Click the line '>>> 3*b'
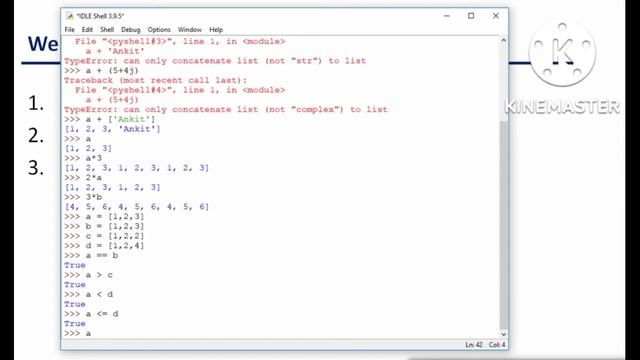This screenshot has width=640, height=360. (83, 197)
